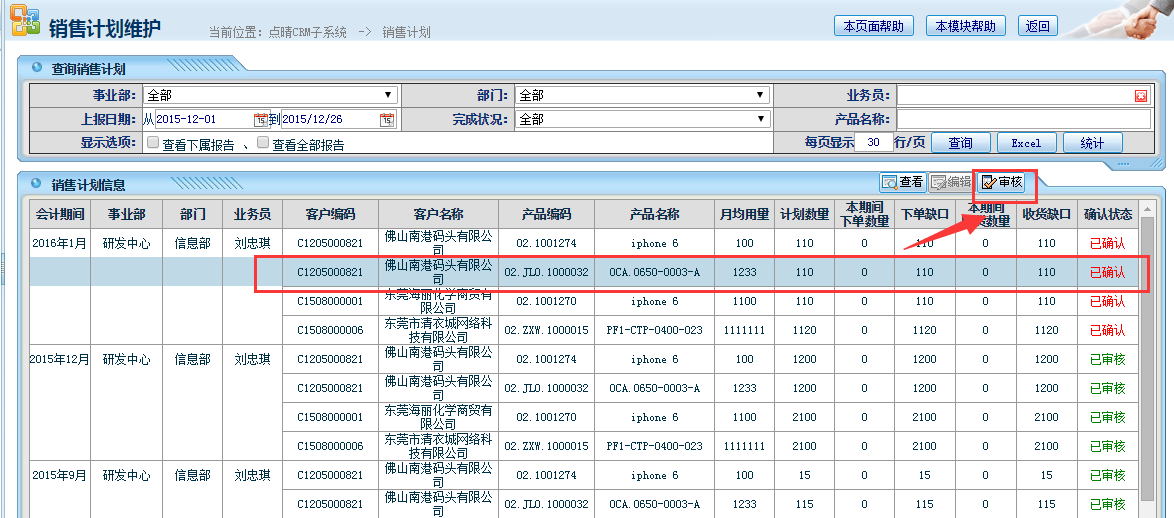The image size is (1174, 518).
Task: Click the 查看 view toolbar button
Action: [x=902, y=182]
